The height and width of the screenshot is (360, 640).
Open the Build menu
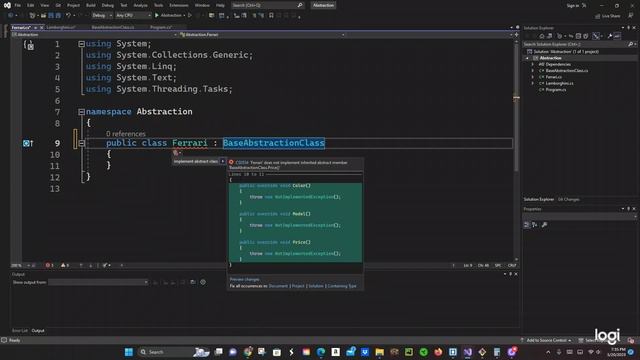coord(91,5)
